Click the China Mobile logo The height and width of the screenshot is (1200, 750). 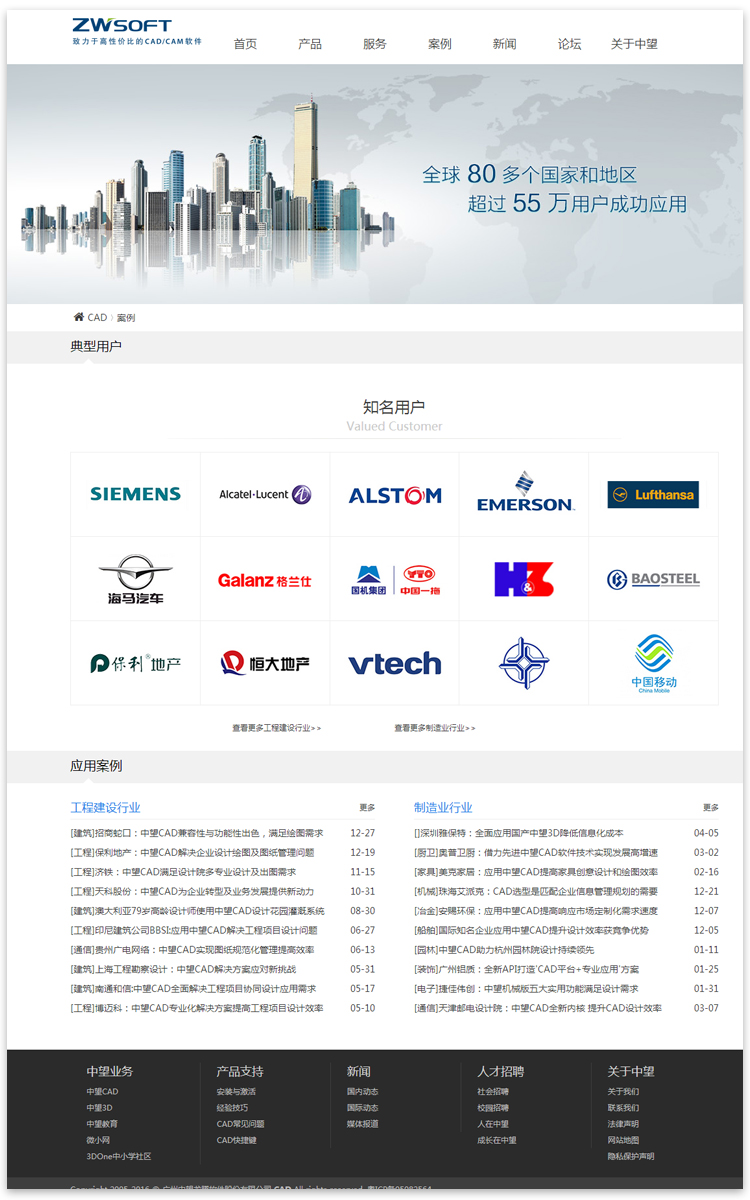point(653,663)
